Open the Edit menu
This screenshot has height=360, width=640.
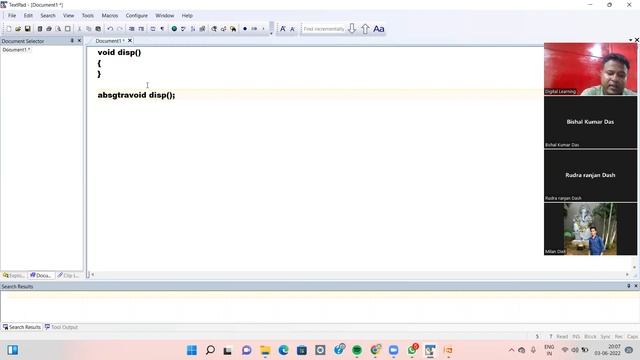click(28, 16)
